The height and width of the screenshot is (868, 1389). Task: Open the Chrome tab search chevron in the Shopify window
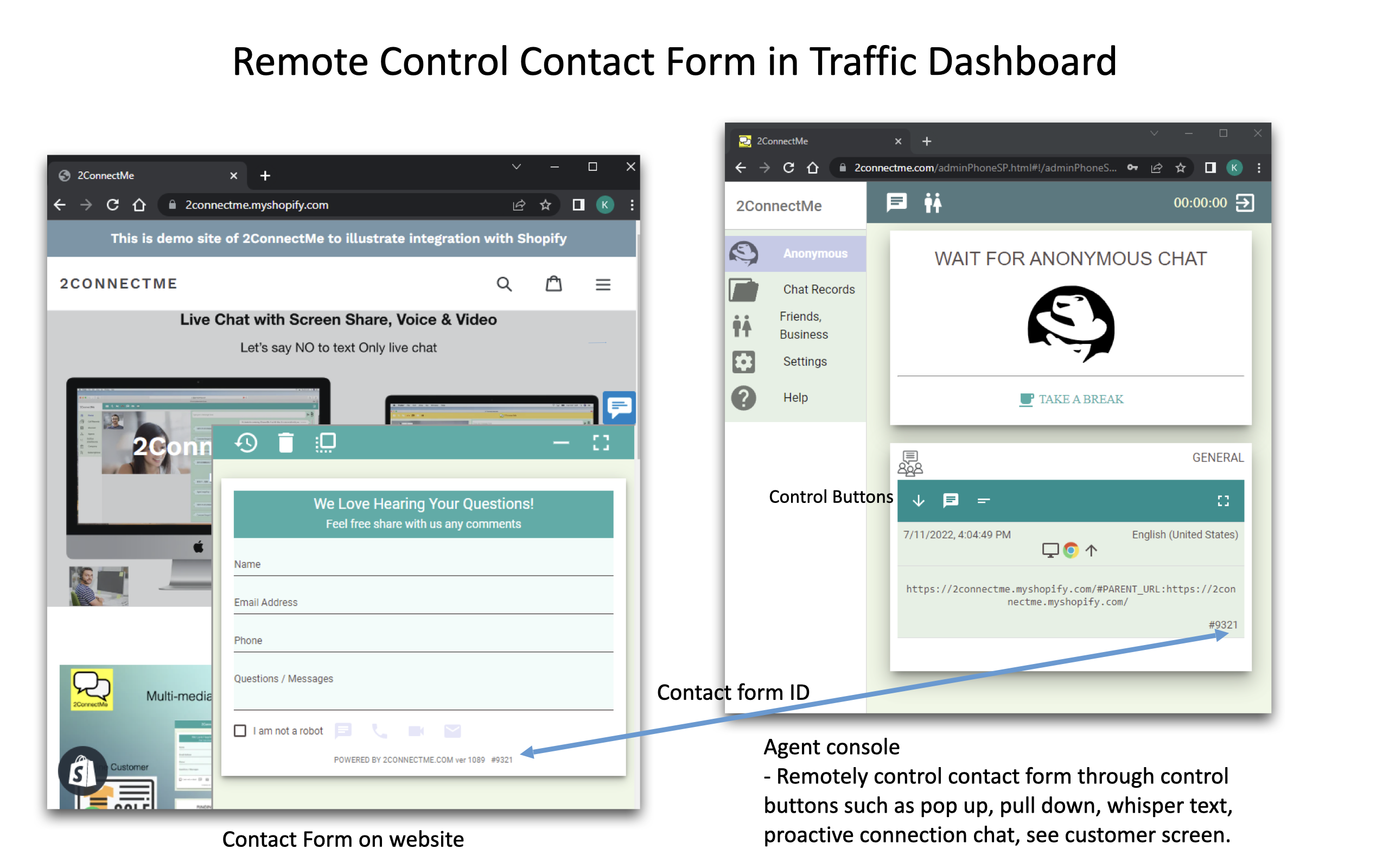(516, 167)
